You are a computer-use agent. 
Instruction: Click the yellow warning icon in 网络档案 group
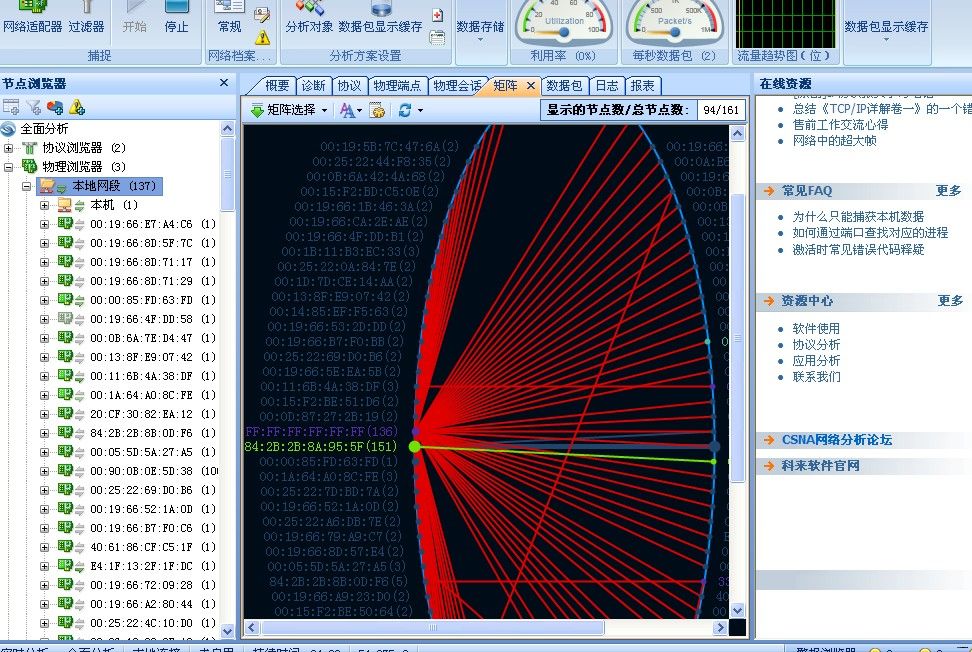coord(262,37)
